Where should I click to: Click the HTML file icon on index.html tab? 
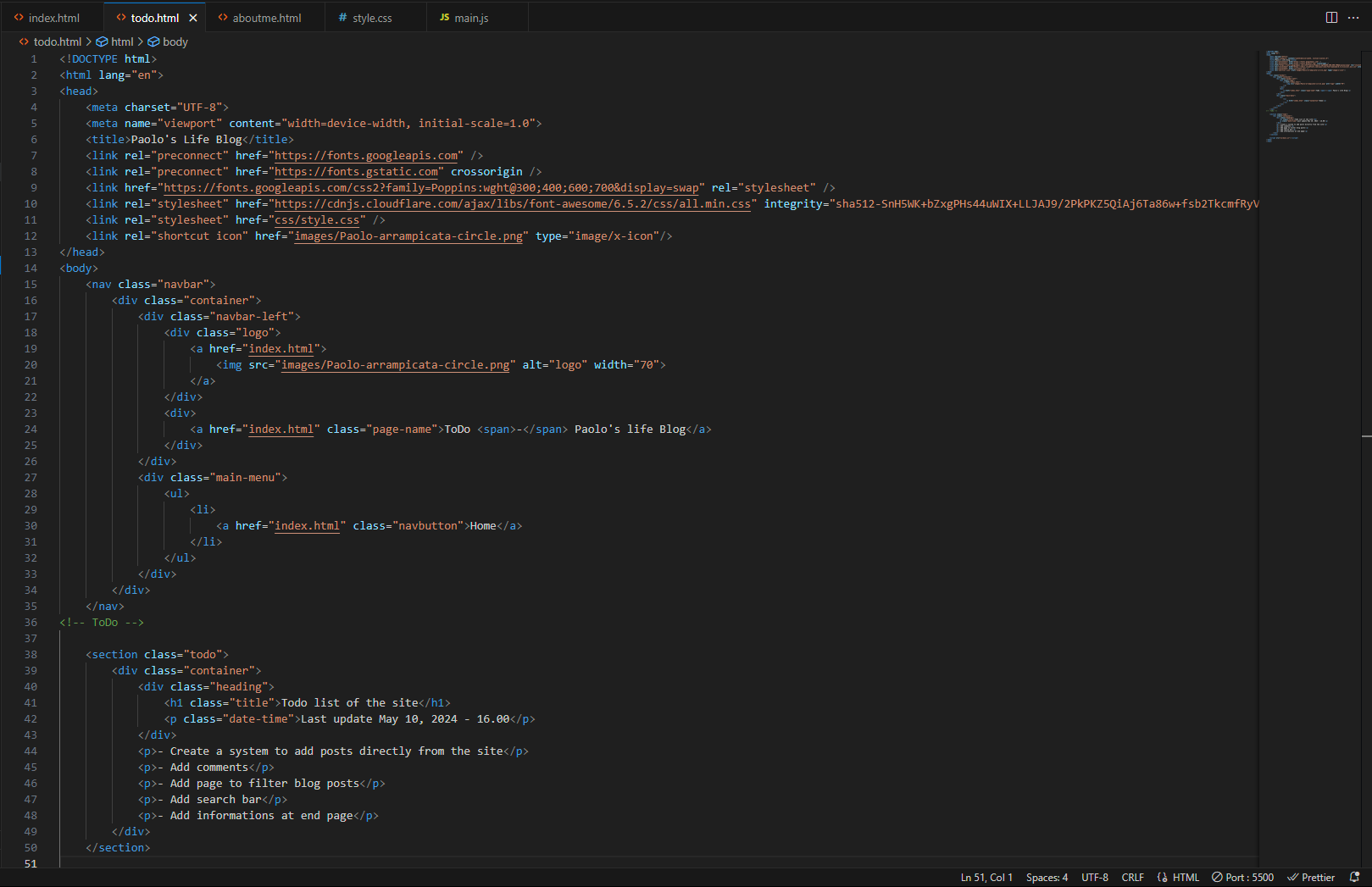pos(19,18)
